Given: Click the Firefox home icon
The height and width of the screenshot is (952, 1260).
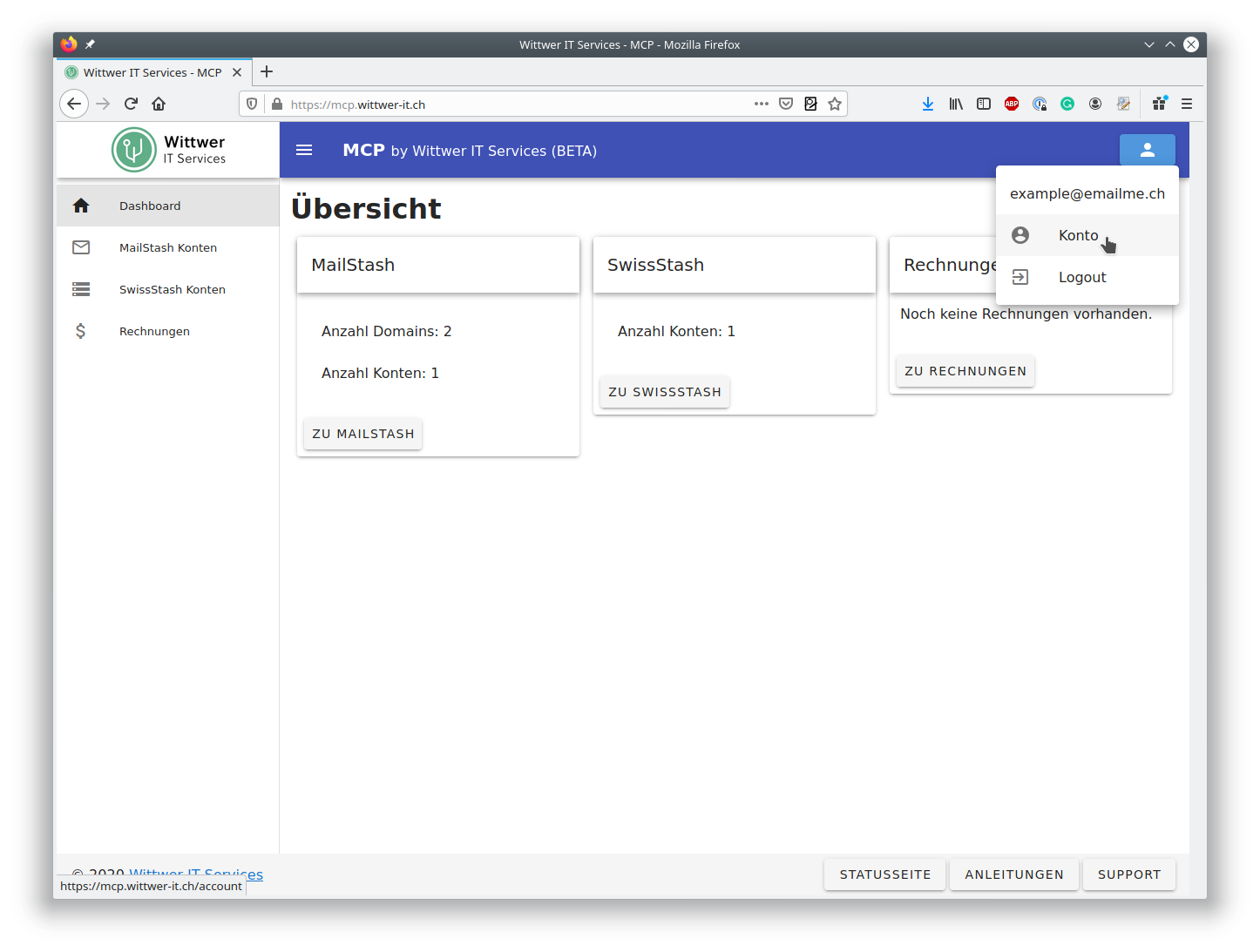Looking at the screenshot, I should point(159,104).
